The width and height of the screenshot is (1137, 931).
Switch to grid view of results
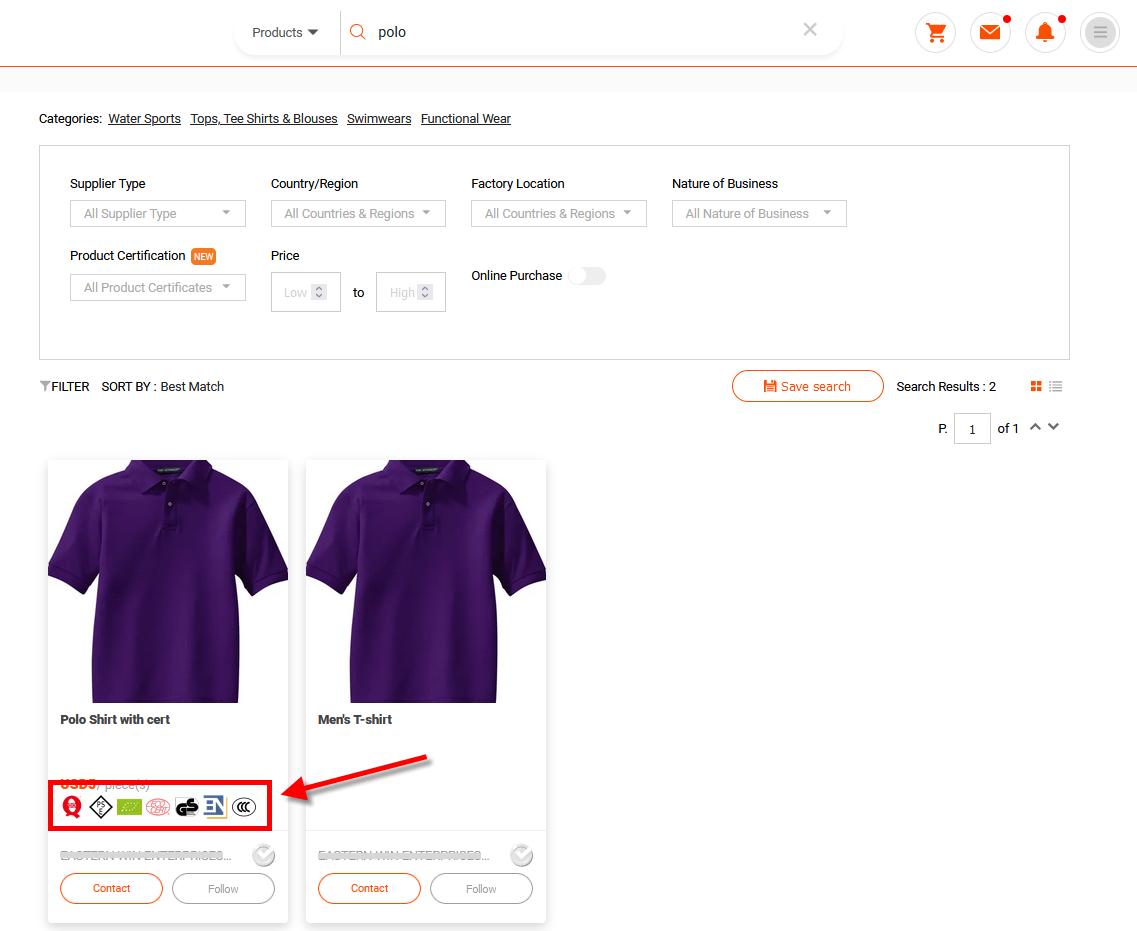(x=1036, y=386)
